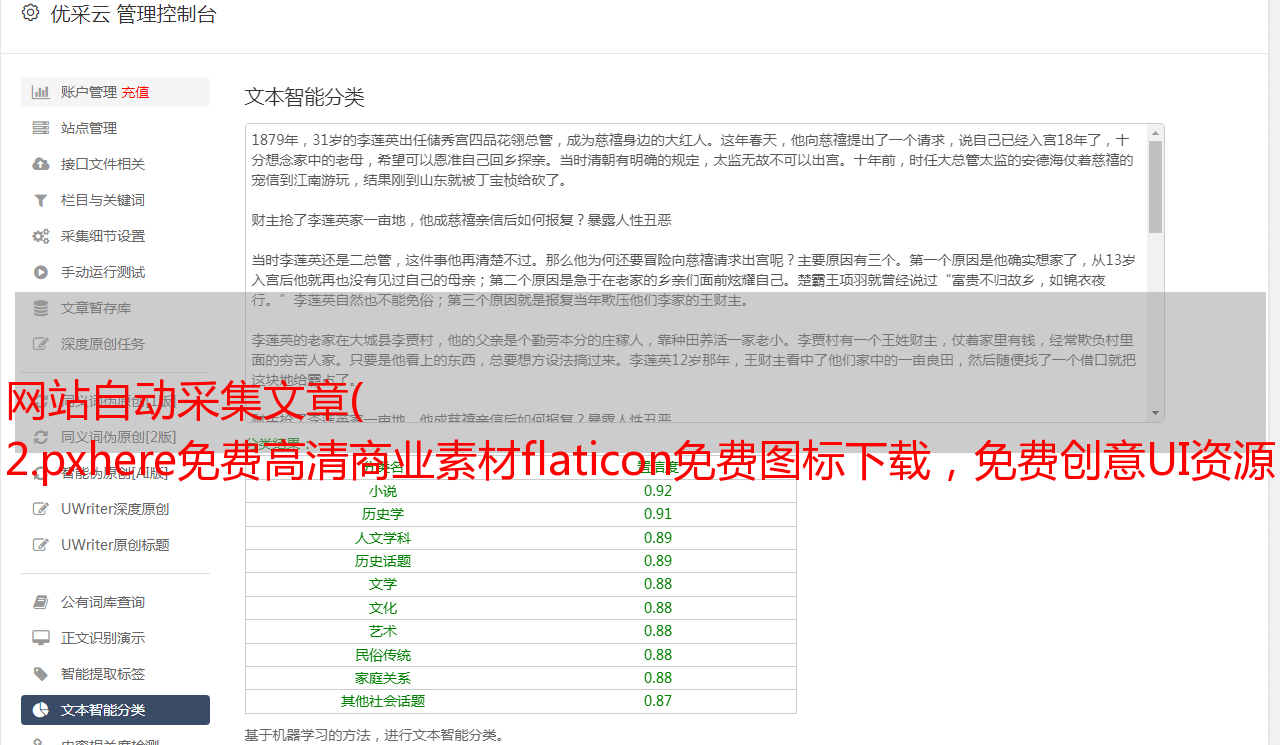Open 公有词库查询 via its book icon
This screenshot has height=745, width=1280.
[x=41, y=602]
